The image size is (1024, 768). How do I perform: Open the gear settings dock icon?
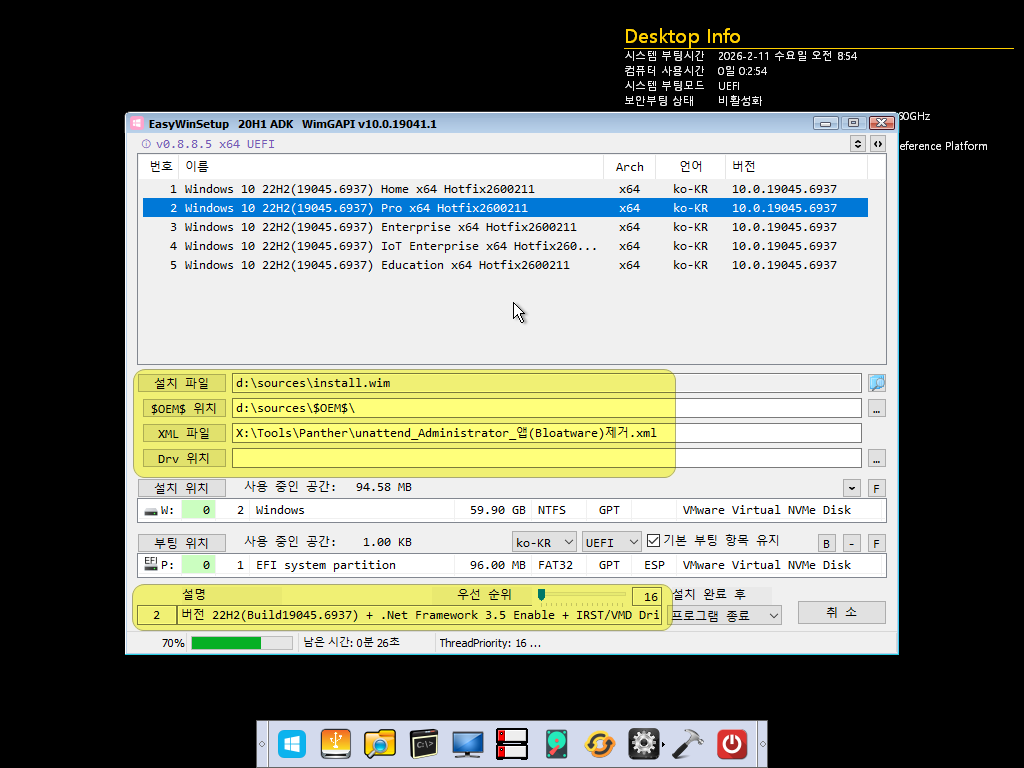click(x=643, y=744)
